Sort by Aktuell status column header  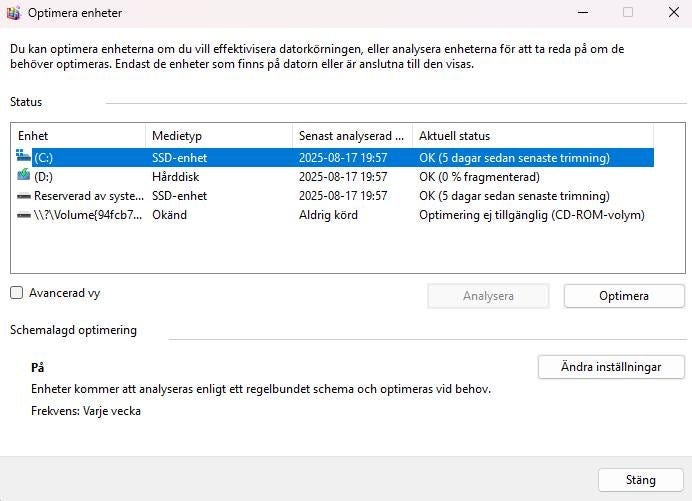pos(530,136)
